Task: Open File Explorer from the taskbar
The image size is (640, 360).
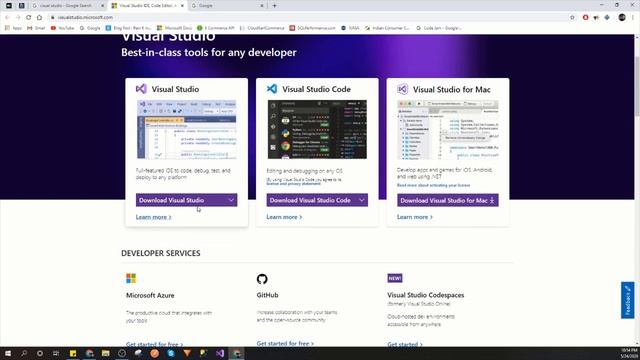Action: pos(106,353)
